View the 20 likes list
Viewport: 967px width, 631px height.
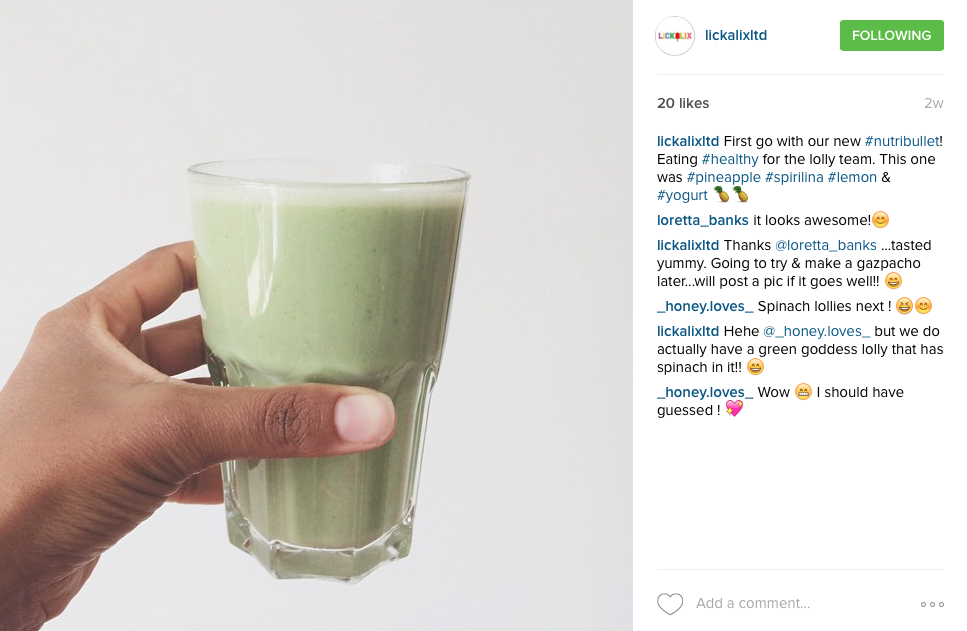coord(683,103)
